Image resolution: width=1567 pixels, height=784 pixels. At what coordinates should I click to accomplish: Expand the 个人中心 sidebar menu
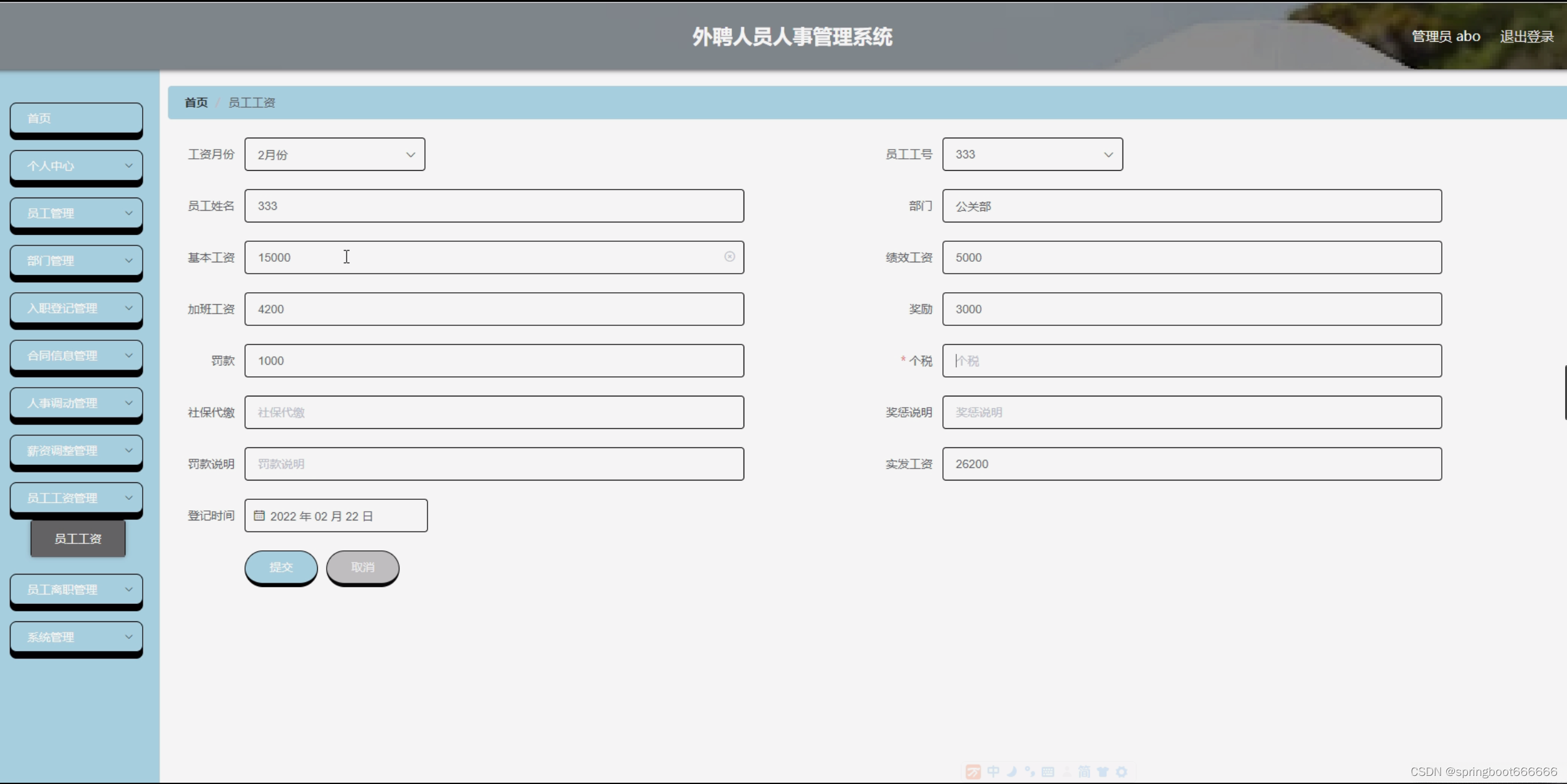[x=76, y=166]
